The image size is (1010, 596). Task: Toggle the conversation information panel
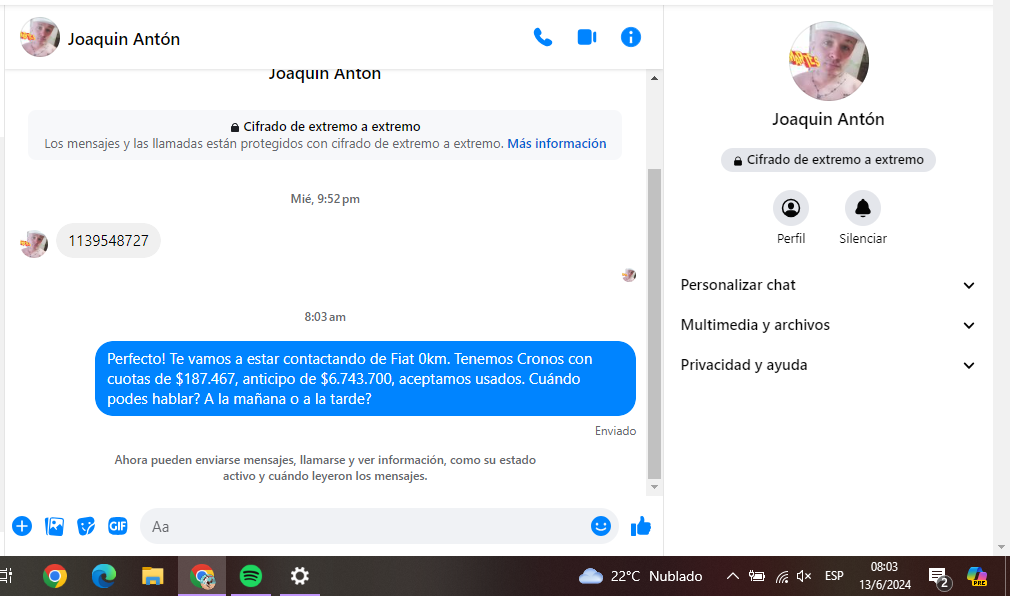[x=630, y=38]
